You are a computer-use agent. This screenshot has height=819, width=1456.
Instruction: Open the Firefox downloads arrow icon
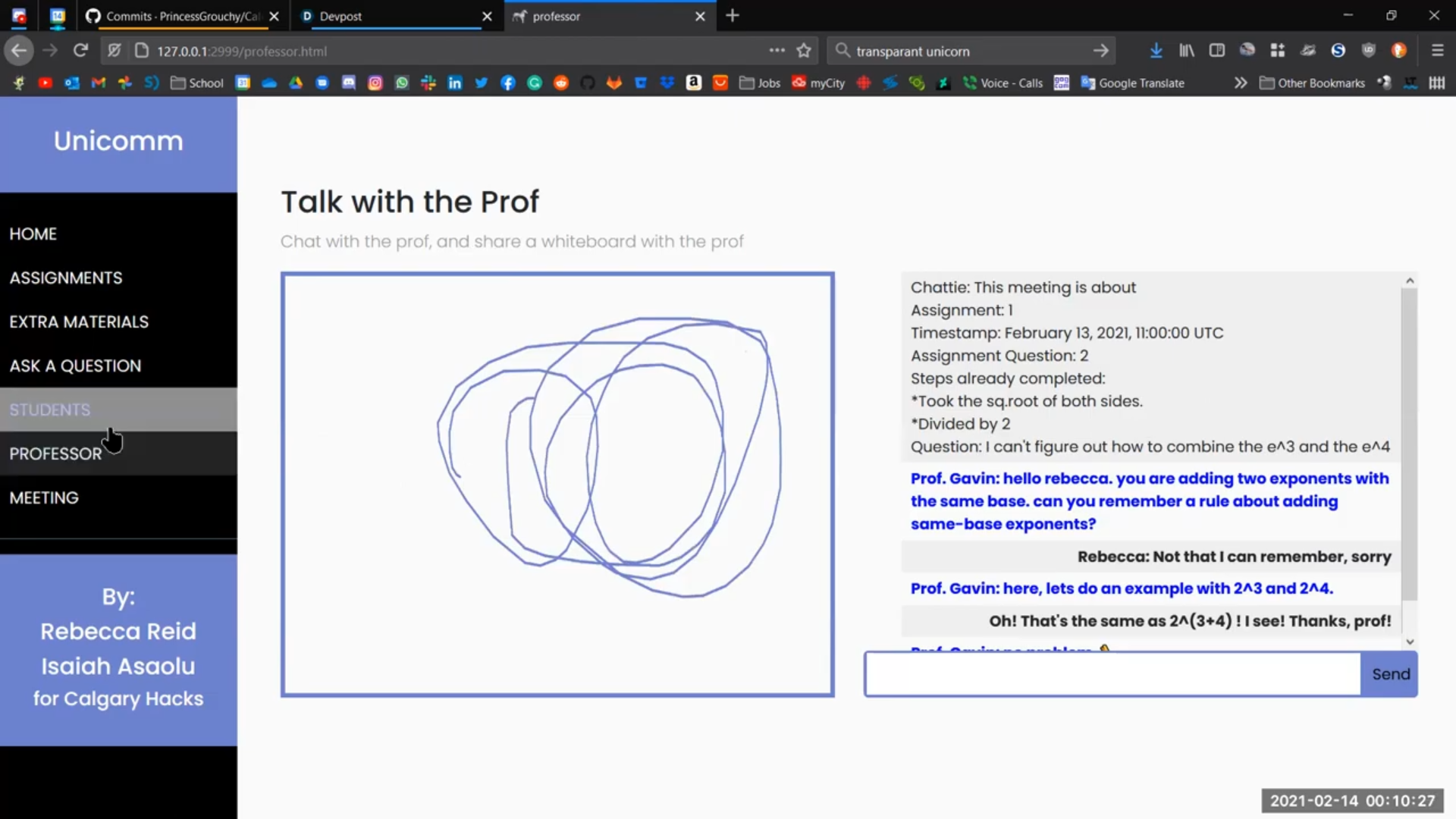pyautogui.click(x=1156, y=51)
